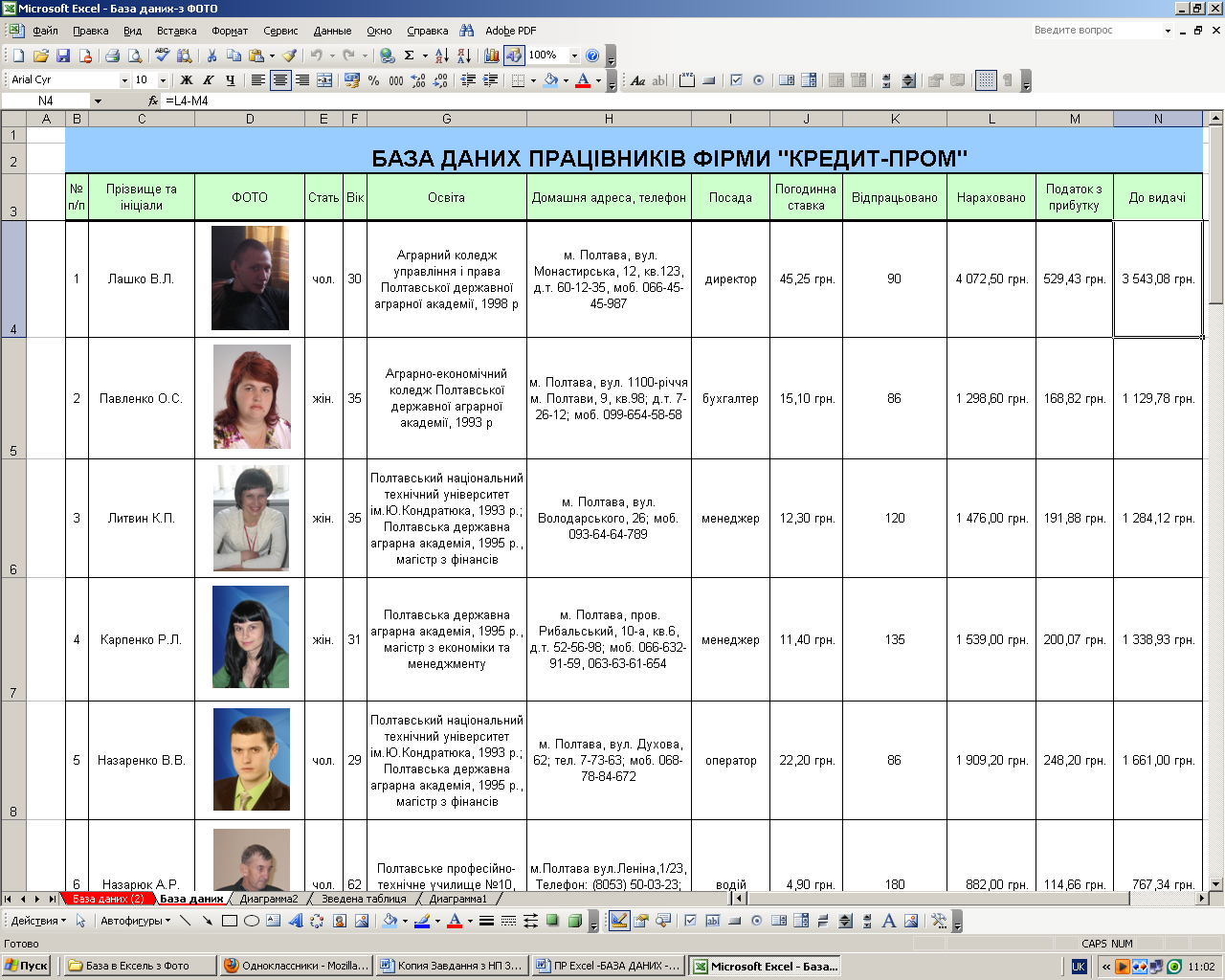Open print preview
This screenshot has height=980, width=1225.
[135, 56]
